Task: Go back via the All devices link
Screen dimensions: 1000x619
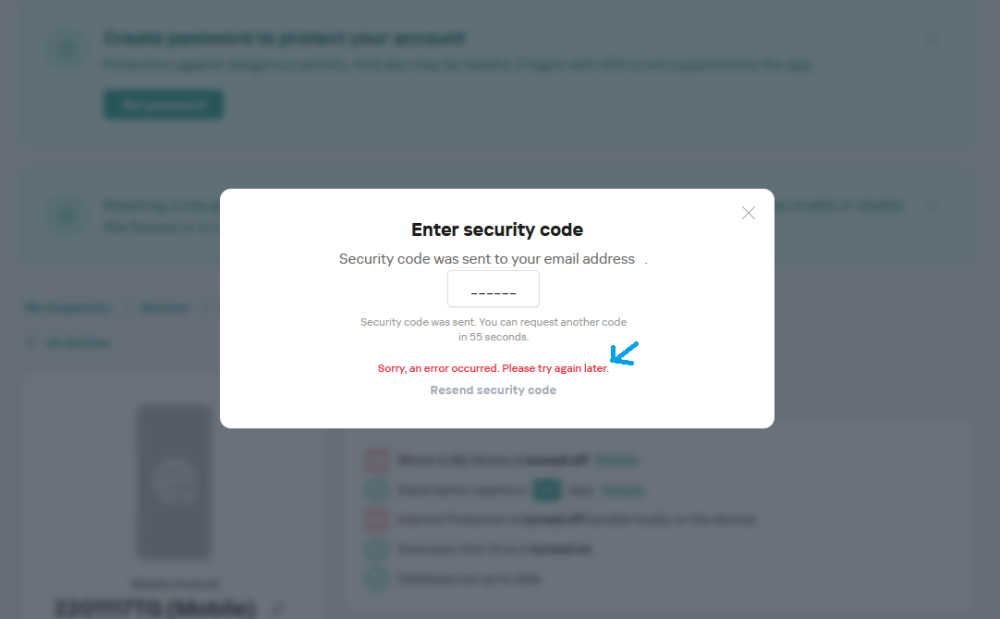Action: [68, 343]
